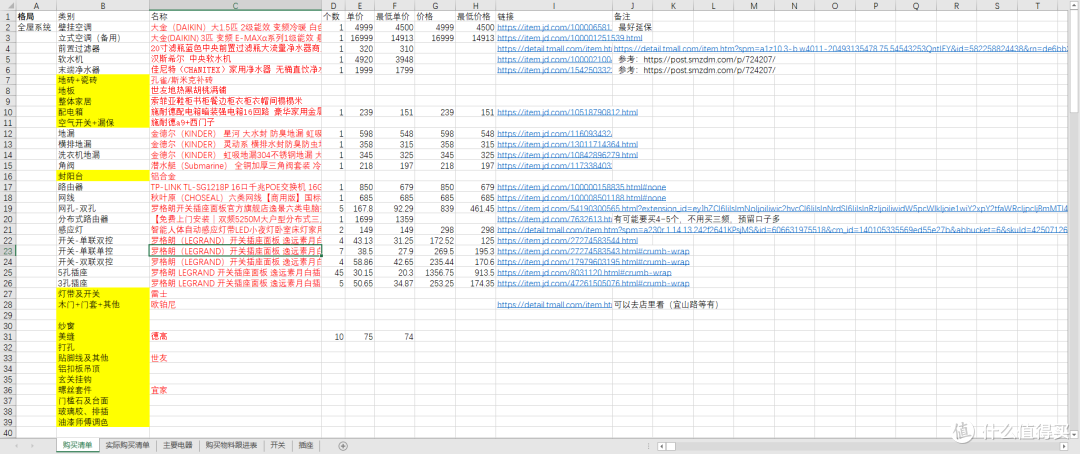
Task: Select the 欧铂尼 name cell
Action: (236, 305)
